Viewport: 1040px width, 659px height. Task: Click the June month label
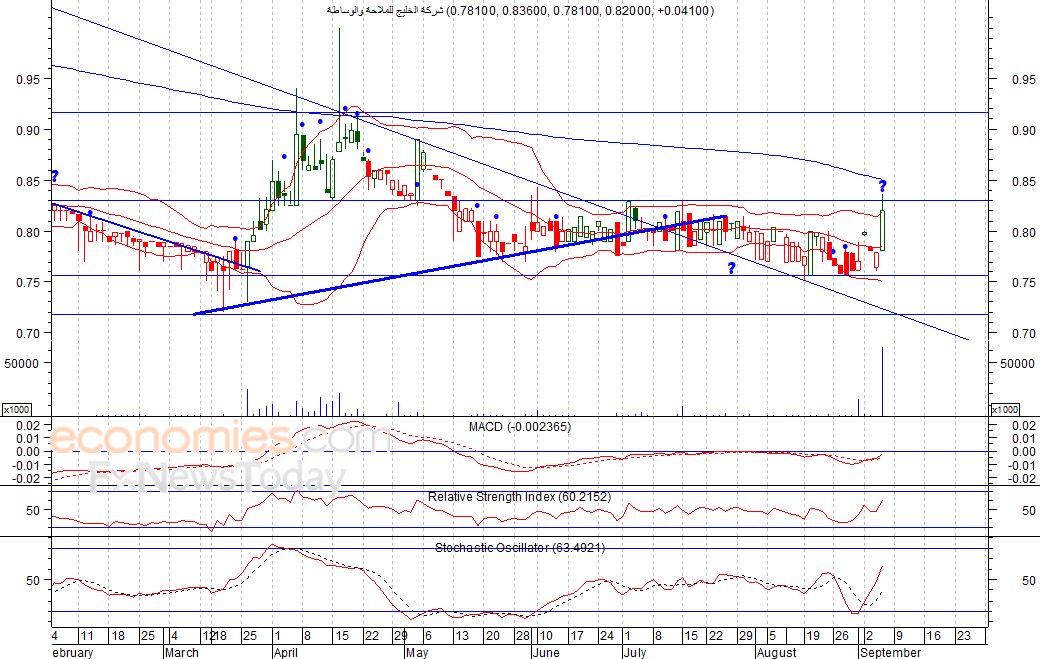546,652
